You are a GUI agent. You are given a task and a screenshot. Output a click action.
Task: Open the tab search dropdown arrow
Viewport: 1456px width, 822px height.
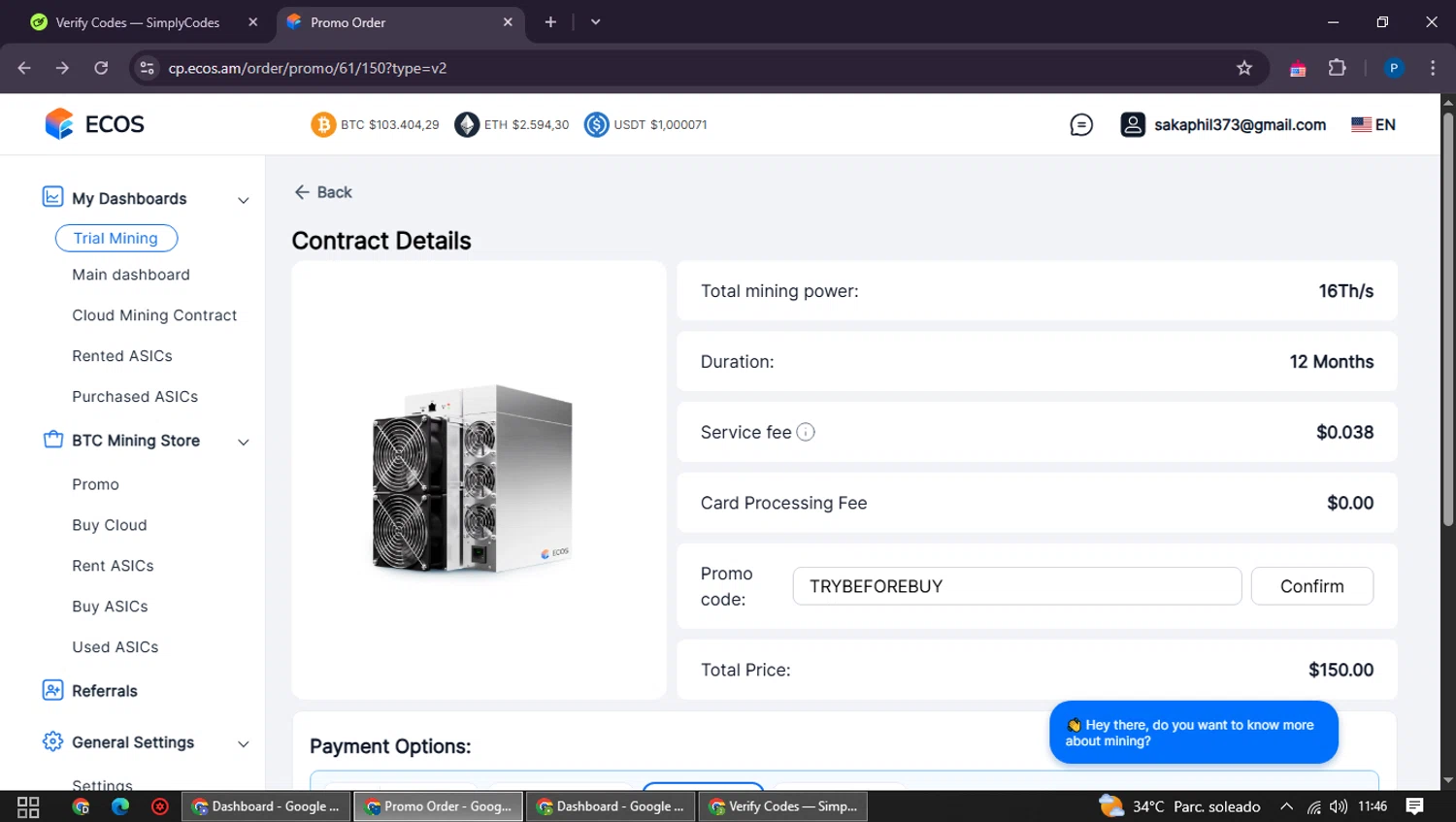click(595, 21)
